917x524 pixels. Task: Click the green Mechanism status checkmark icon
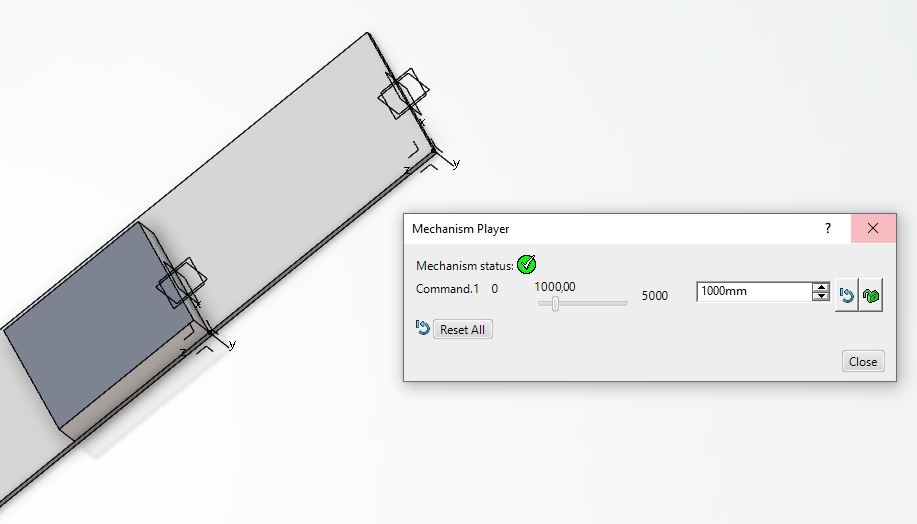[x=526, y=264]
